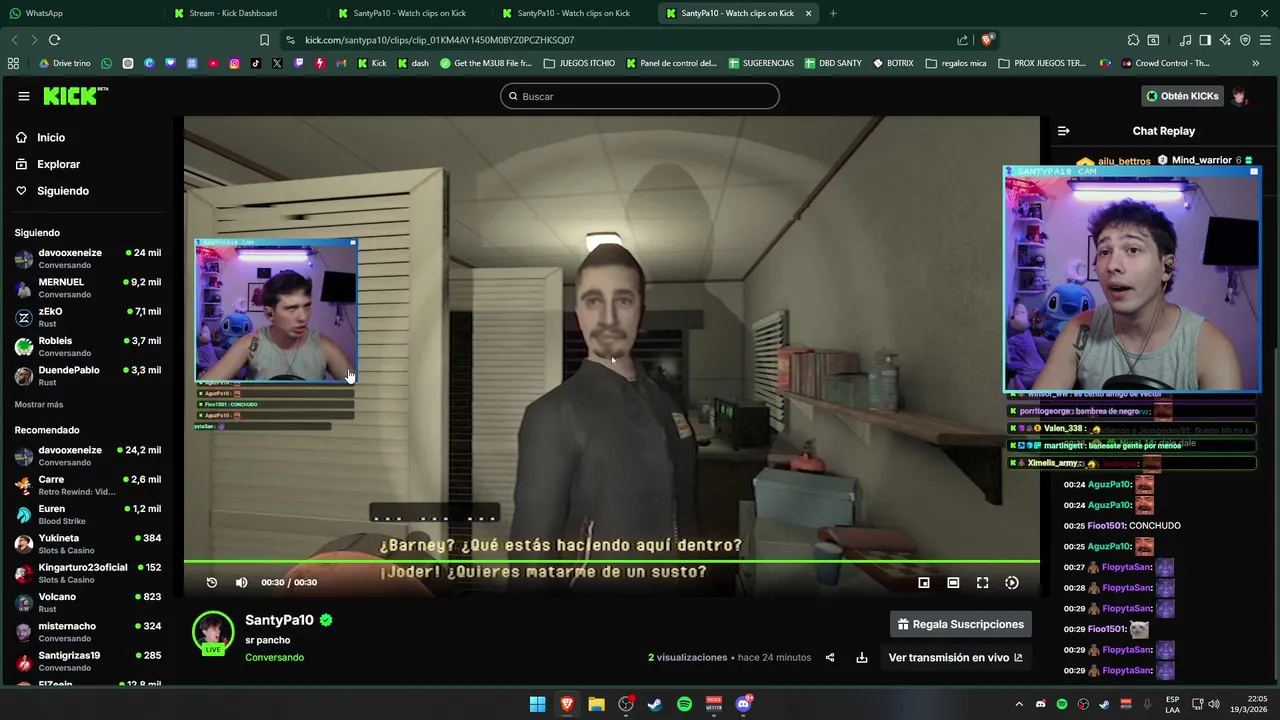The width and height of the screenshot is (1280, 720).
Task: Open the browser main menu
Action: point(1265,40)
